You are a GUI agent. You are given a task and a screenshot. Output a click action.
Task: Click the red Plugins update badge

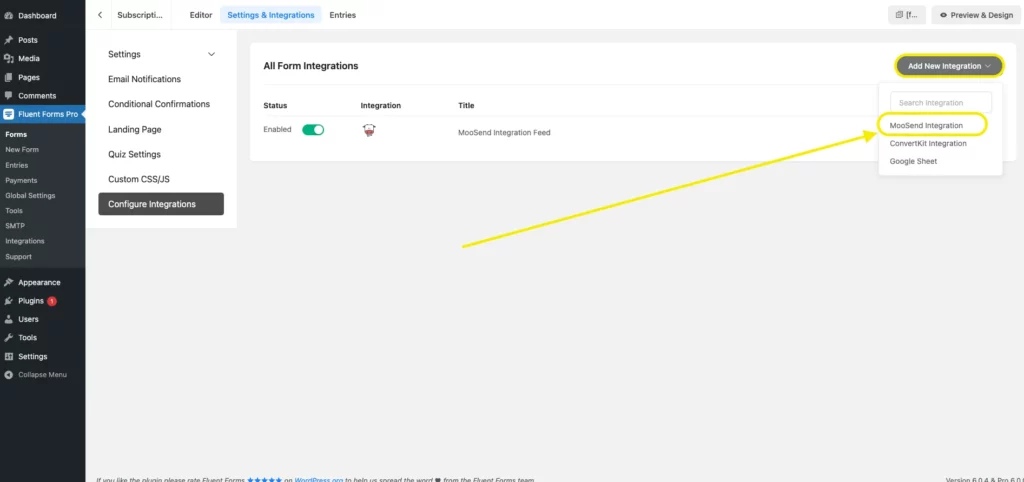pyautogui.click(x=52, y=301)
